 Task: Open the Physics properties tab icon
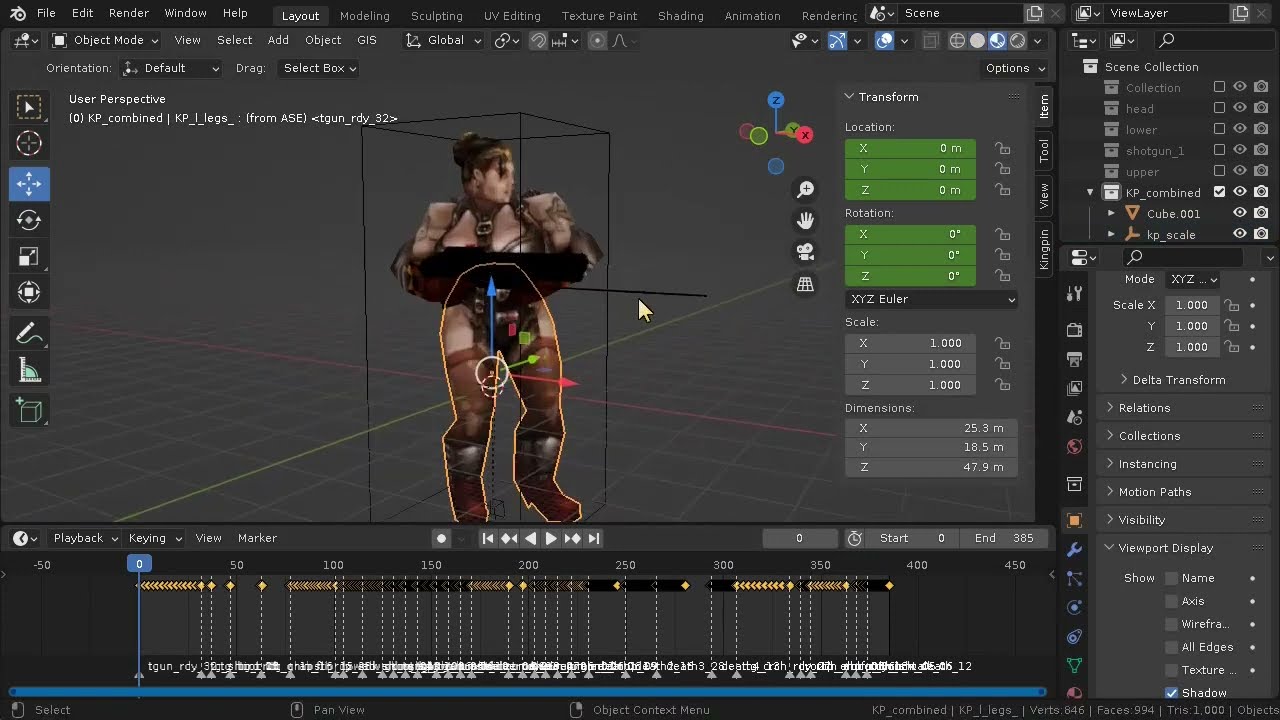click(1075, 608)
